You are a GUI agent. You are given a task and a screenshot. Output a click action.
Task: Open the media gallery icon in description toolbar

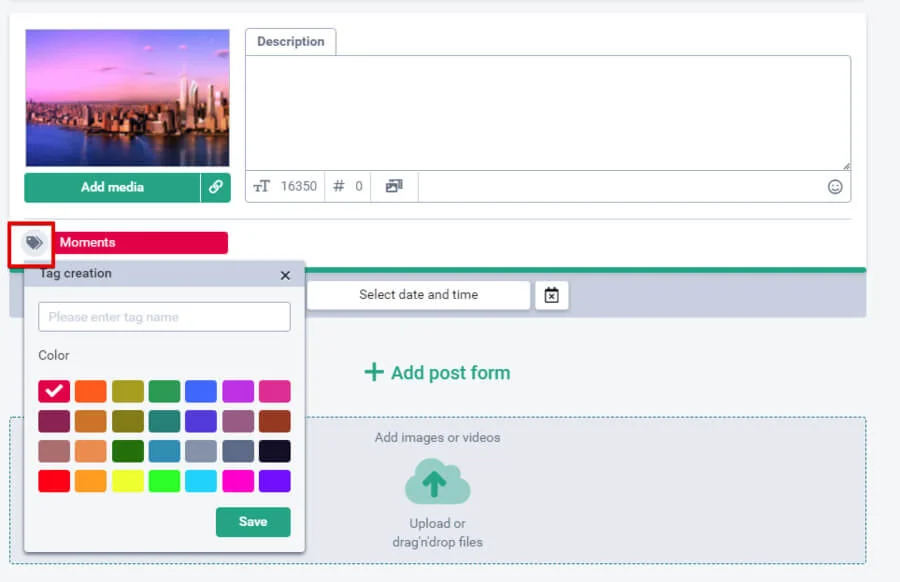pos(394,186)
